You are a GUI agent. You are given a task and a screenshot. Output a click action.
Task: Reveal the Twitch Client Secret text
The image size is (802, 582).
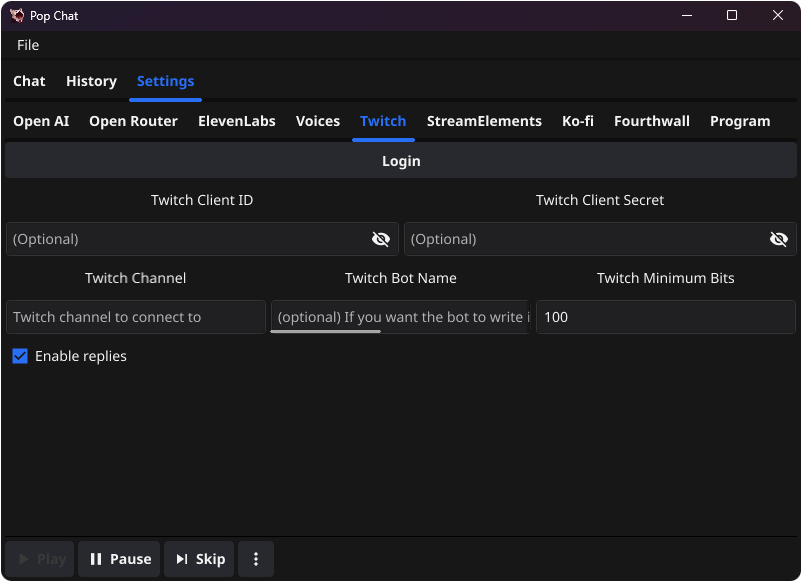coord(779,239)
